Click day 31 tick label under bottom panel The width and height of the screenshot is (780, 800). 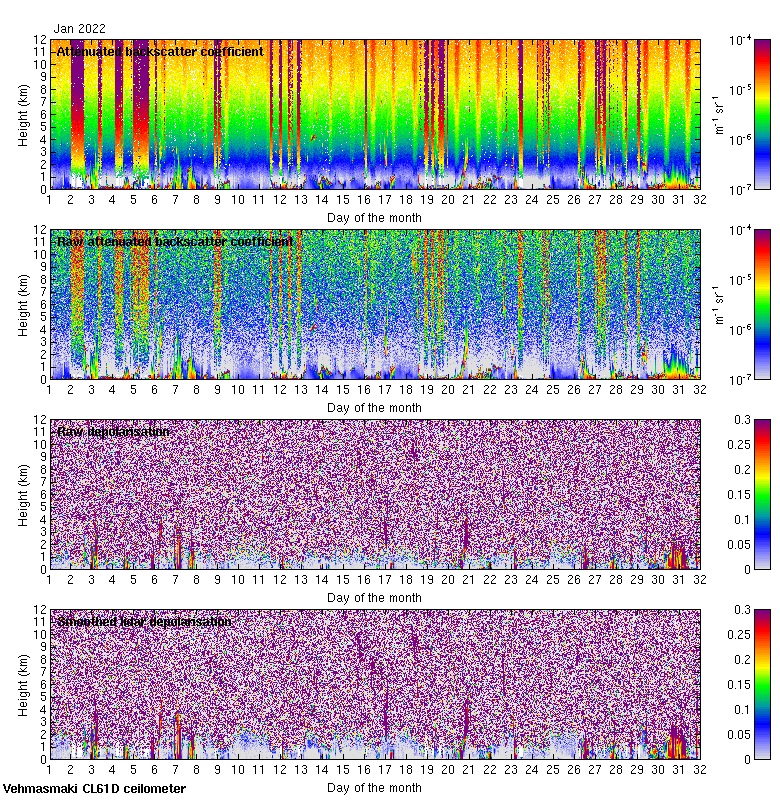click(x=678, y=769)
